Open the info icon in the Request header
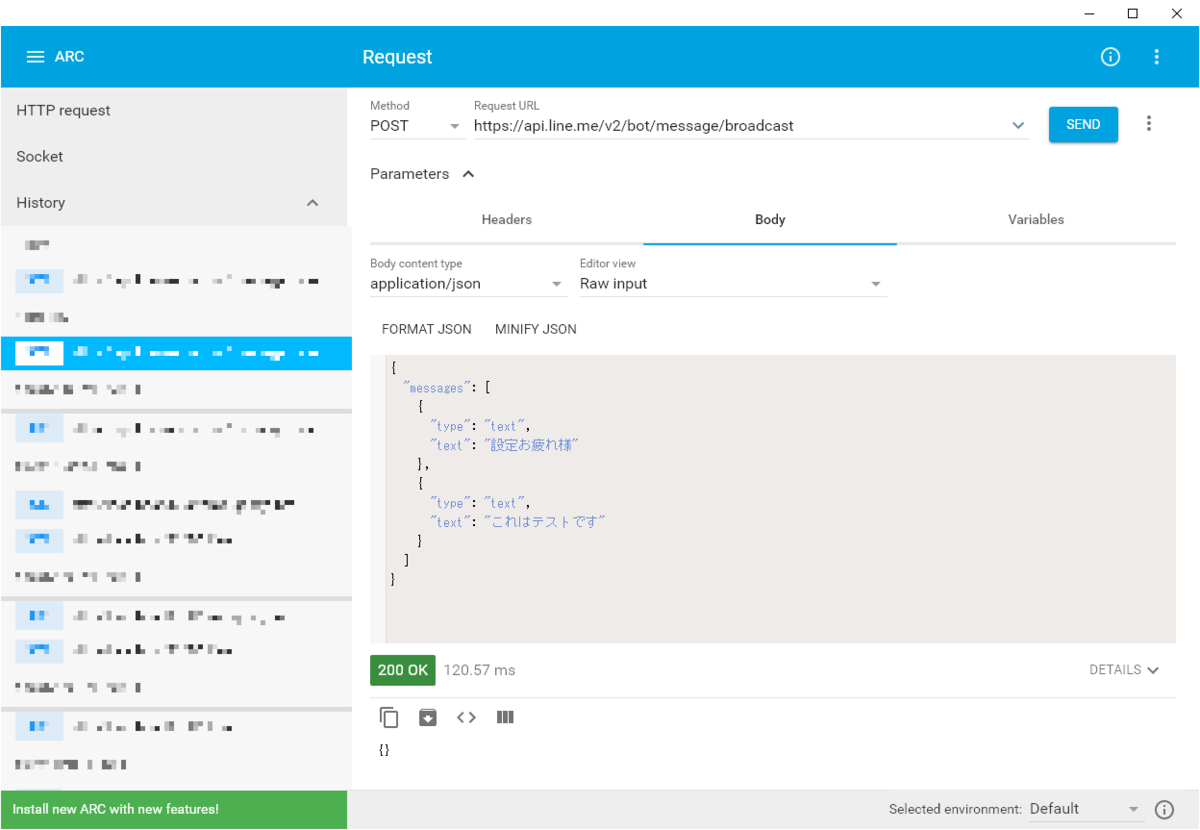Image resolution: width=1200 pixels, height=830 pixels. click(1110, 57)
